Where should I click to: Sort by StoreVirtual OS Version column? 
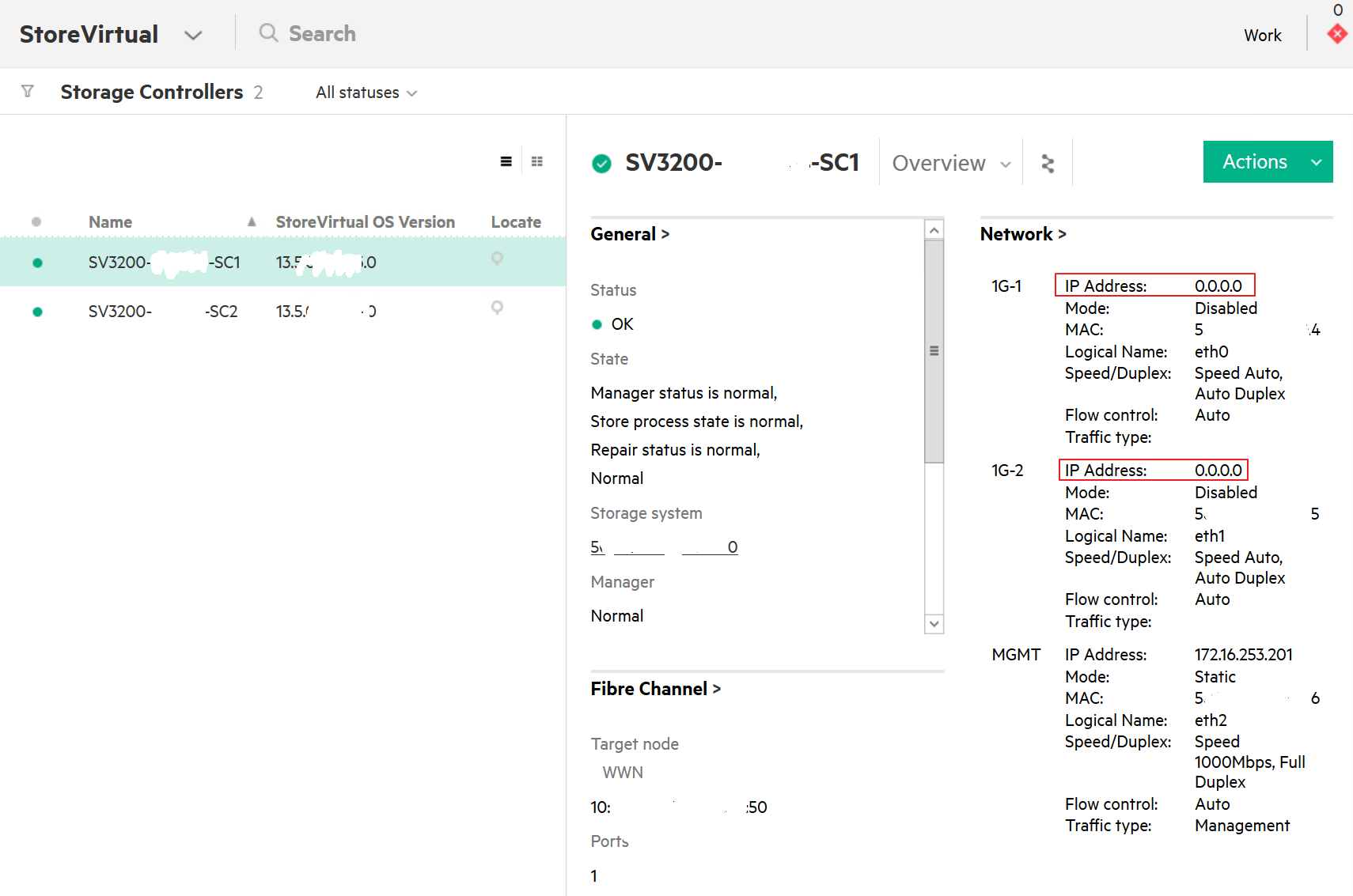pos(365,222)
